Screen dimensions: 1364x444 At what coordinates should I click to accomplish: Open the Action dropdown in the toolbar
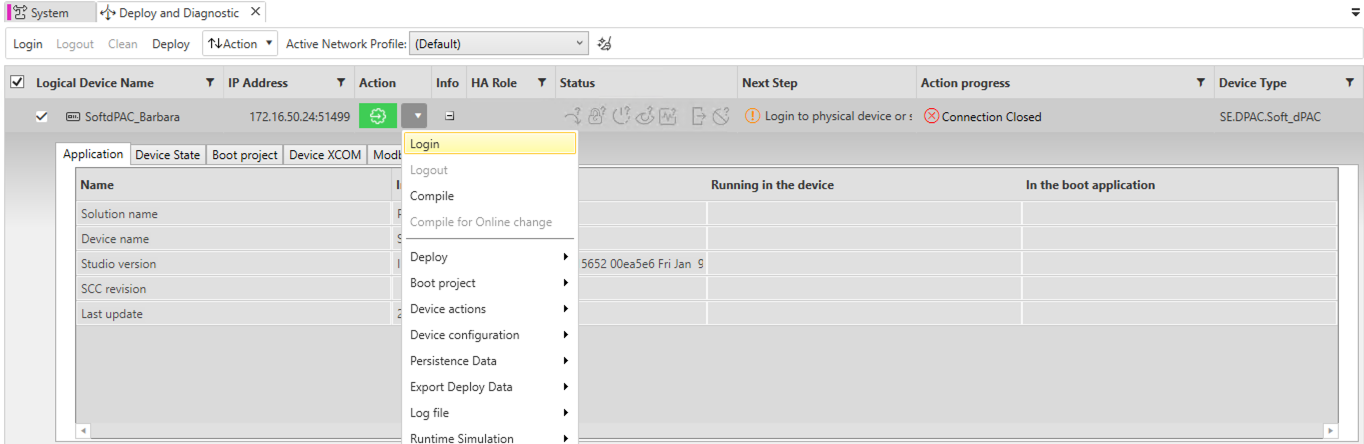[x=241, y=44]
